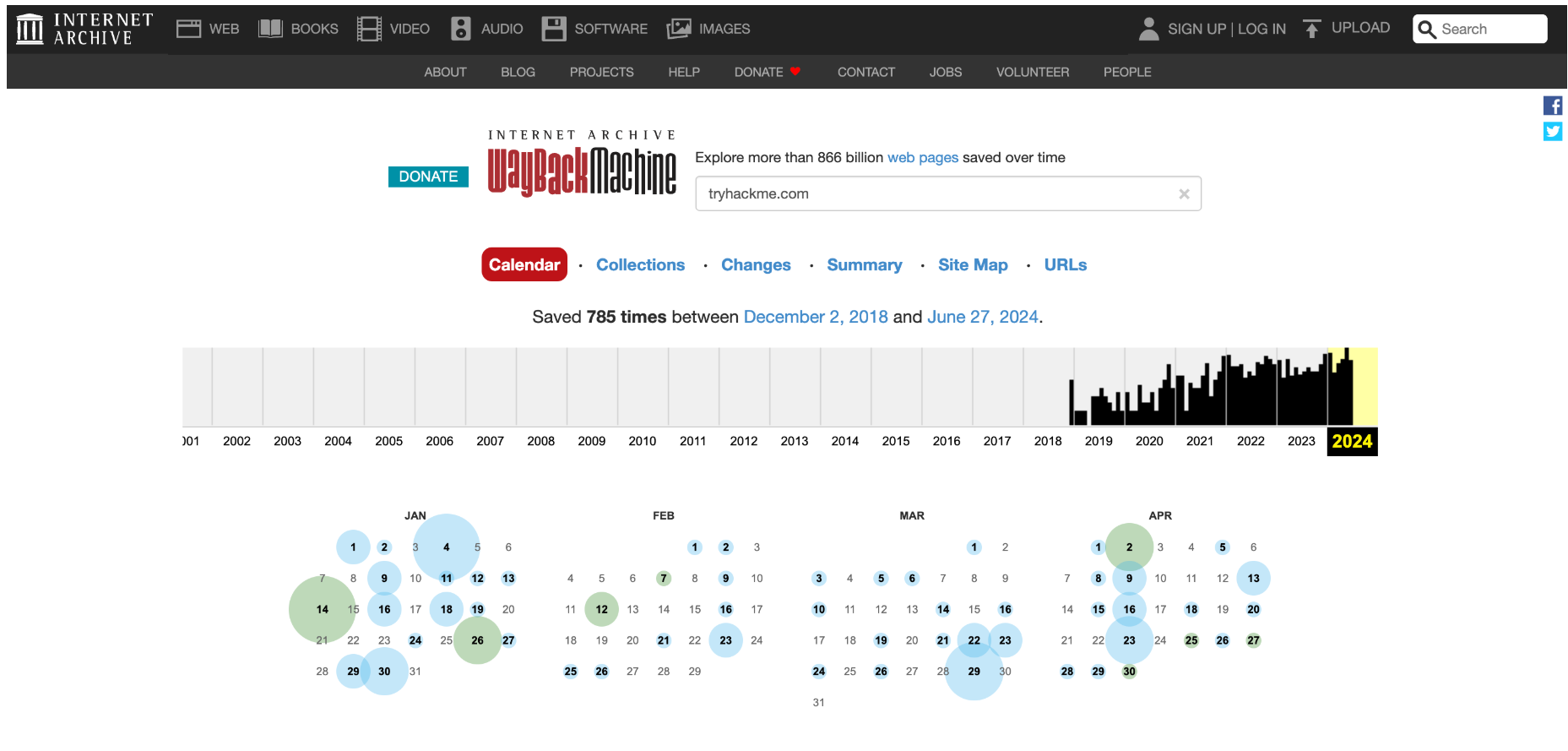Open the April 30 snapshot bubble
This screenshot has height=751, width=1568.
coord(1130,672)
